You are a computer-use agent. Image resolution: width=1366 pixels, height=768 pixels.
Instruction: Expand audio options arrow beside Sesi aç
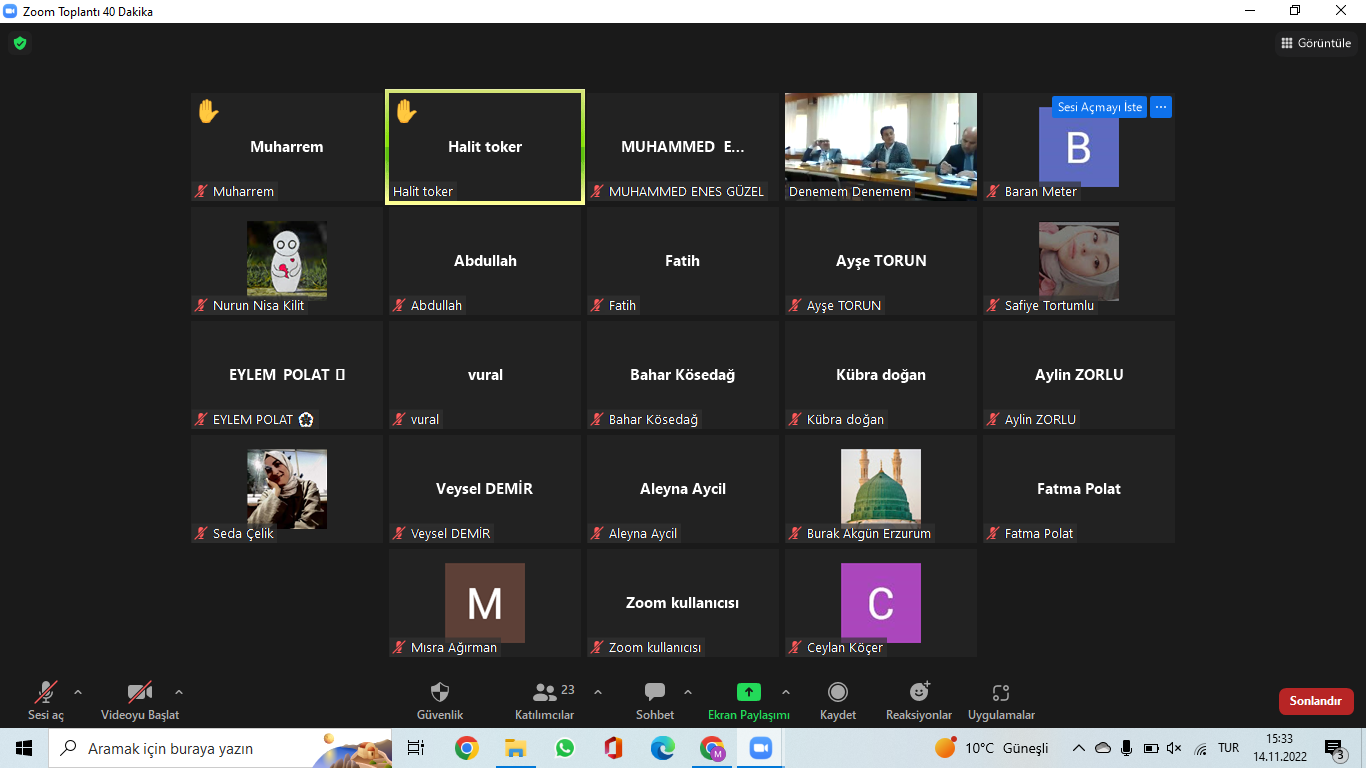coord(78,692)
